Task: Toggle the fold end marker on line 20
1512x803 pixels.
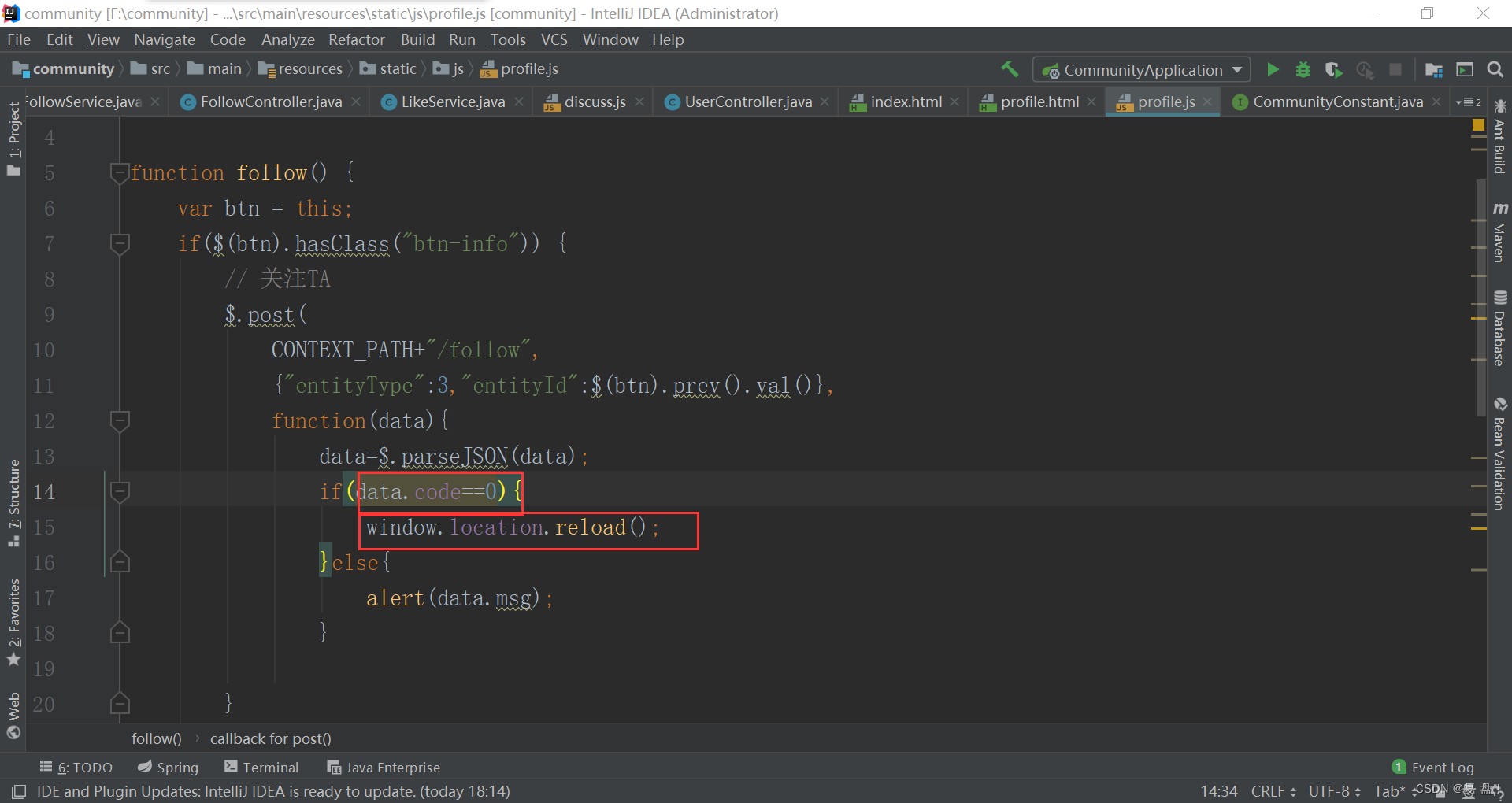Action: tap(120, 704)
